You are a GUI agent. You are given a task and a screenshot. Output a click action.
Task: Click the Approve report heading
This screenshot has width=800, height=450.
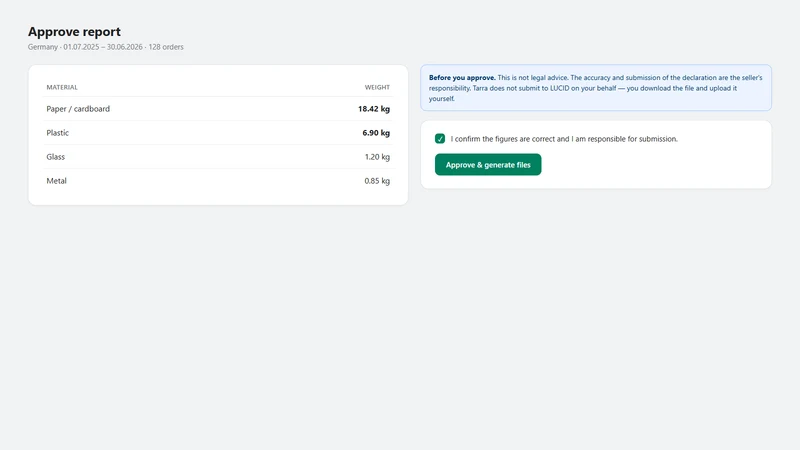click(x=74, y=32)
